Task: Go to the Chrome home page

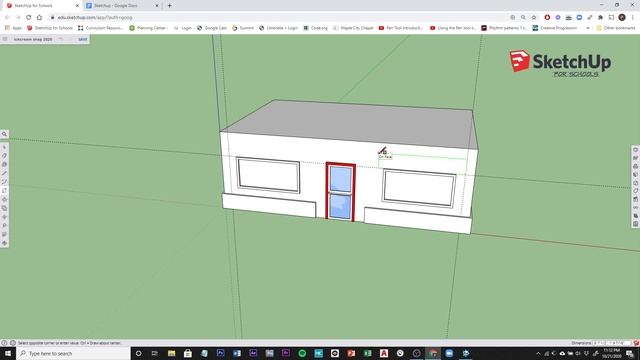Action: coord(39,18)
